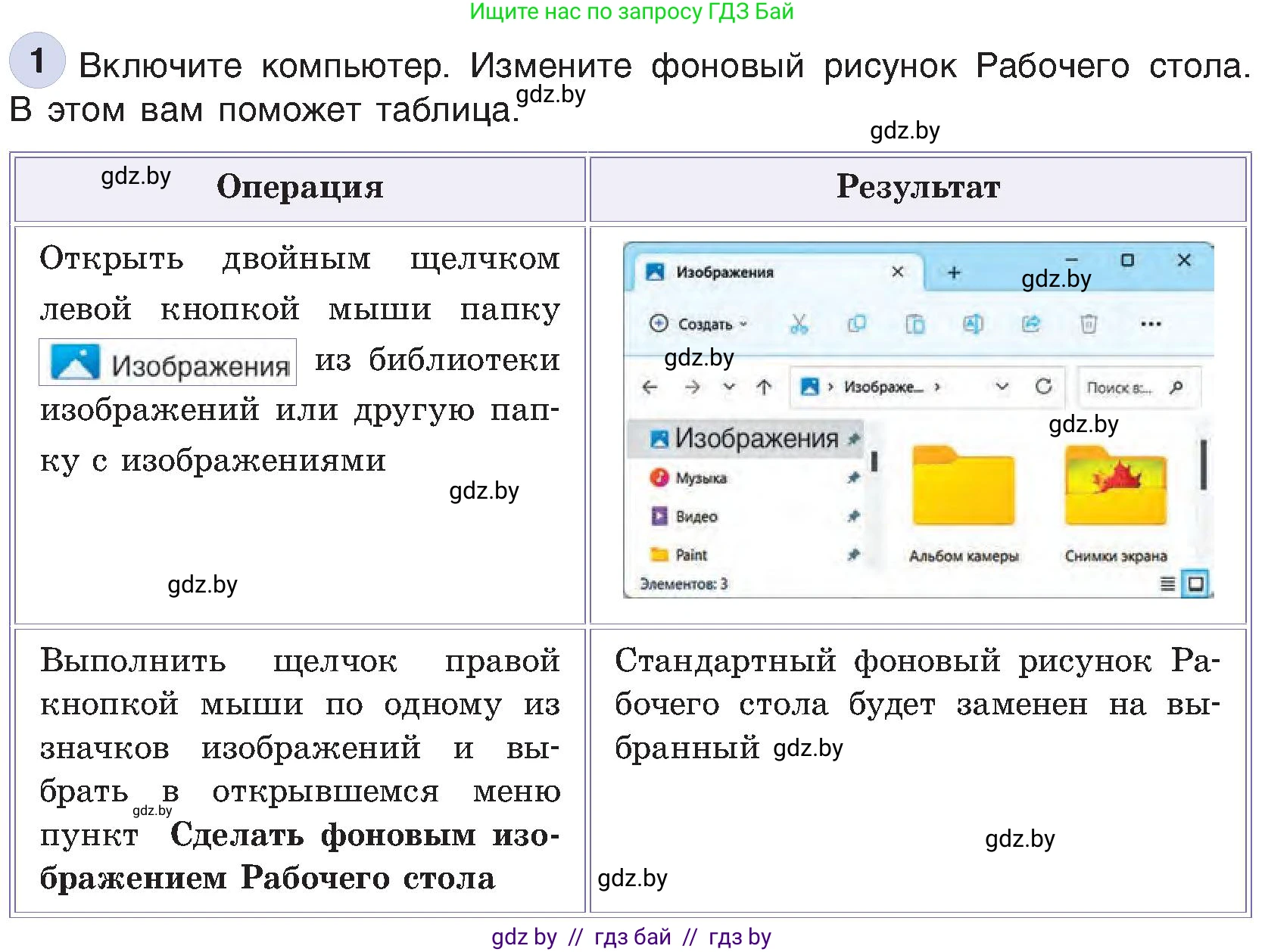Click the Share icon
This screenshot has width=1265, height=952.
(1031, 325)
